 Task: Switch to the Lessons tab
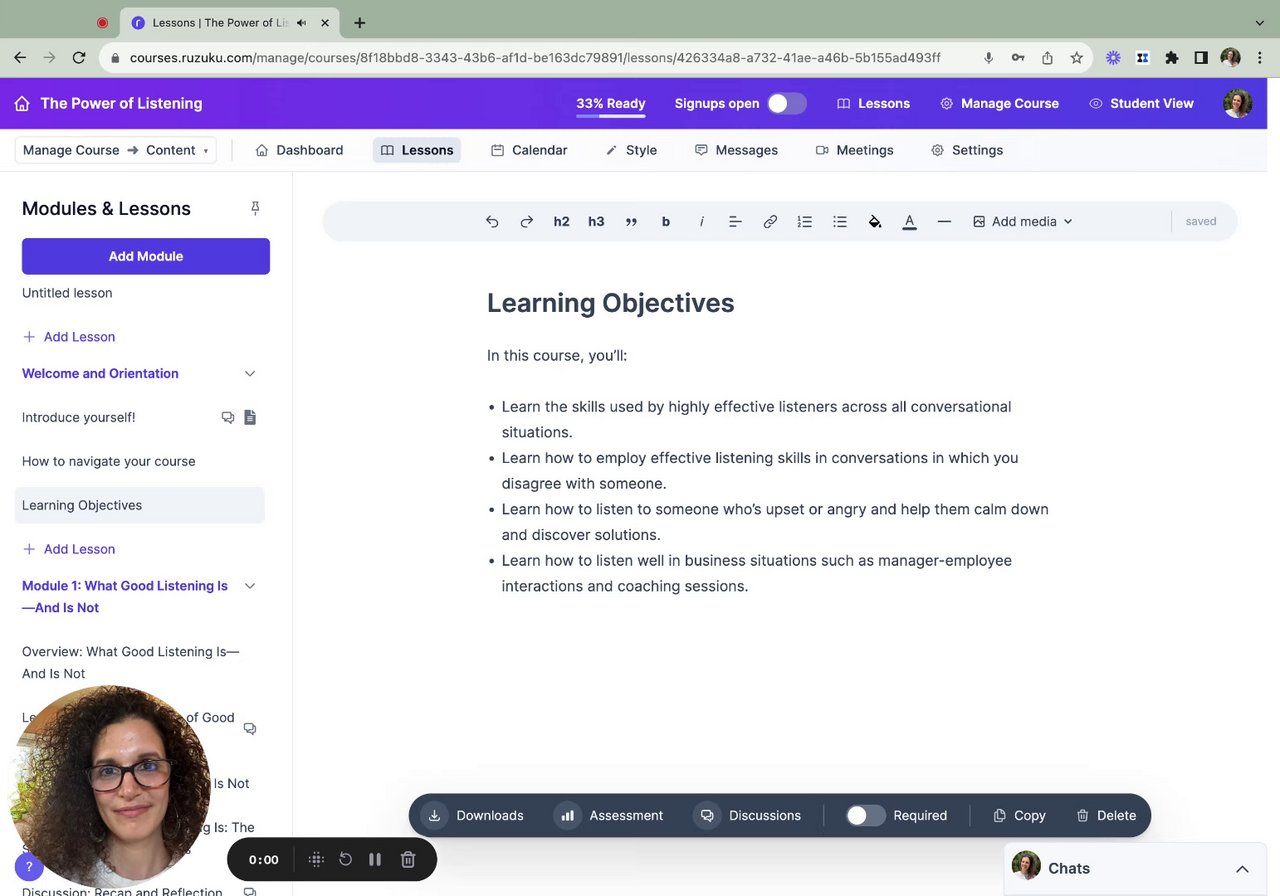pos(417,150)
